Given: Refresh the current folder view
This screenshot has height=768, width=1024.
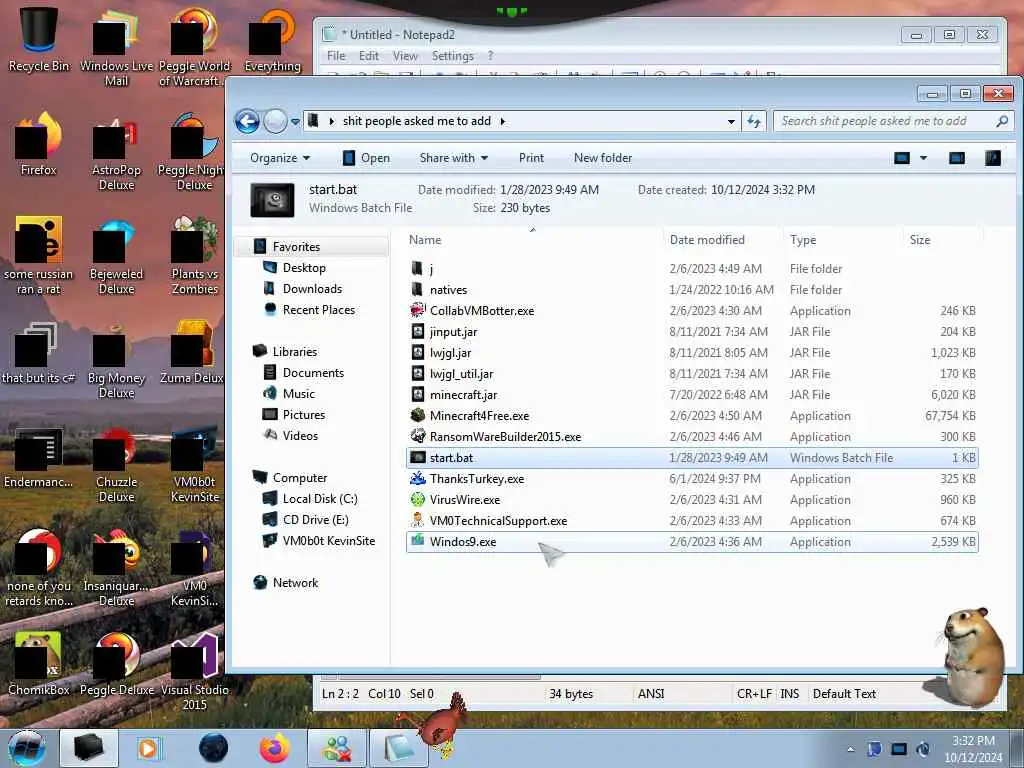Looking at the screenshot, I should click(x=754, y=121).
